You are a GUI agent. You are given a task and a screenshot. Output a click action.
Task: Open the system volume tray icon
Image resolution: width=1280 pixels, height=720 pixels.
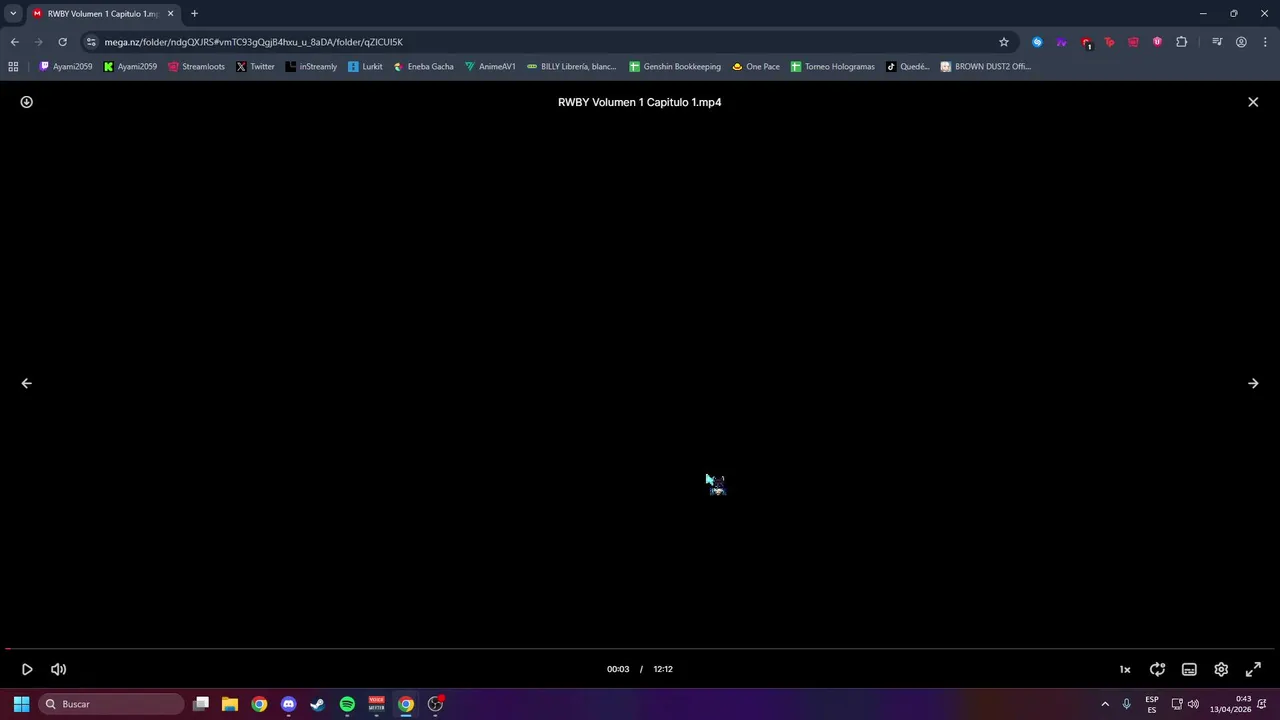pyautogui.click(x=1193, y=704)
